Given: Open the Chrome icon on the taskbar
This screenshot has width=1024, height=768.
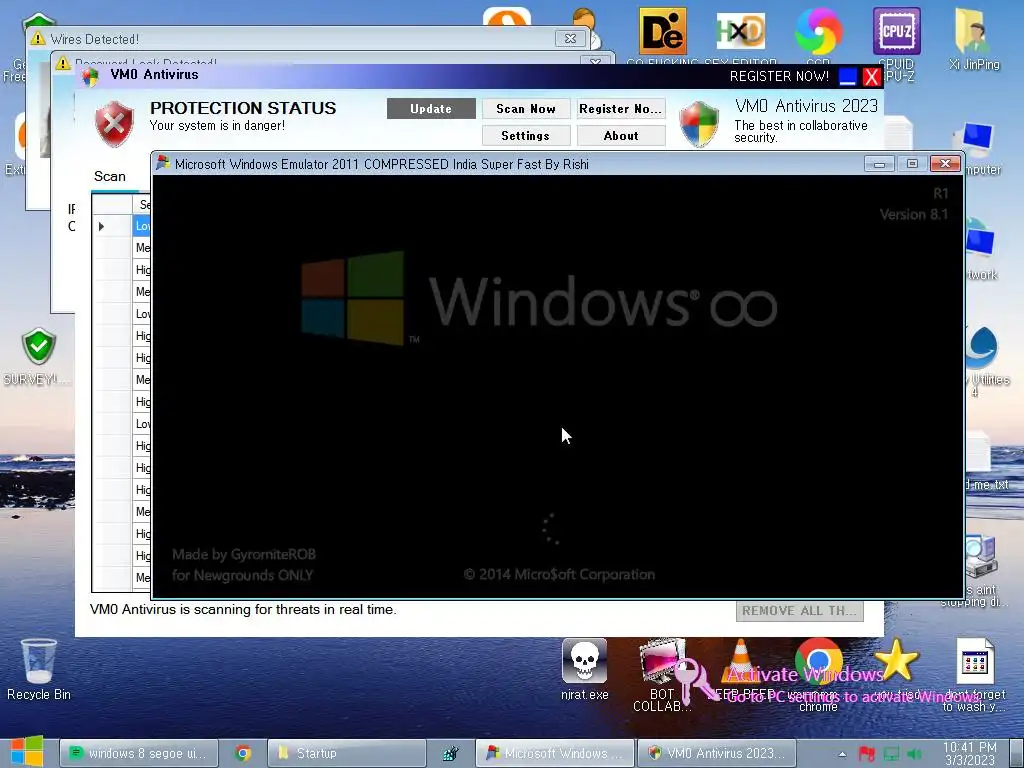Looking at the screenshot, I should (243, 753).
